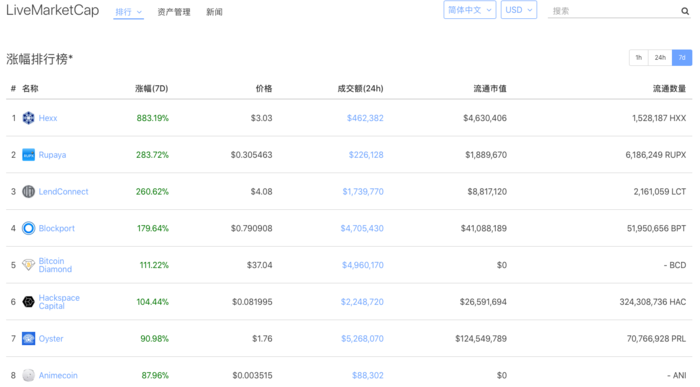Open Hexx volume link $462,382
Screen dimensions: 700x387
point(365,118)
